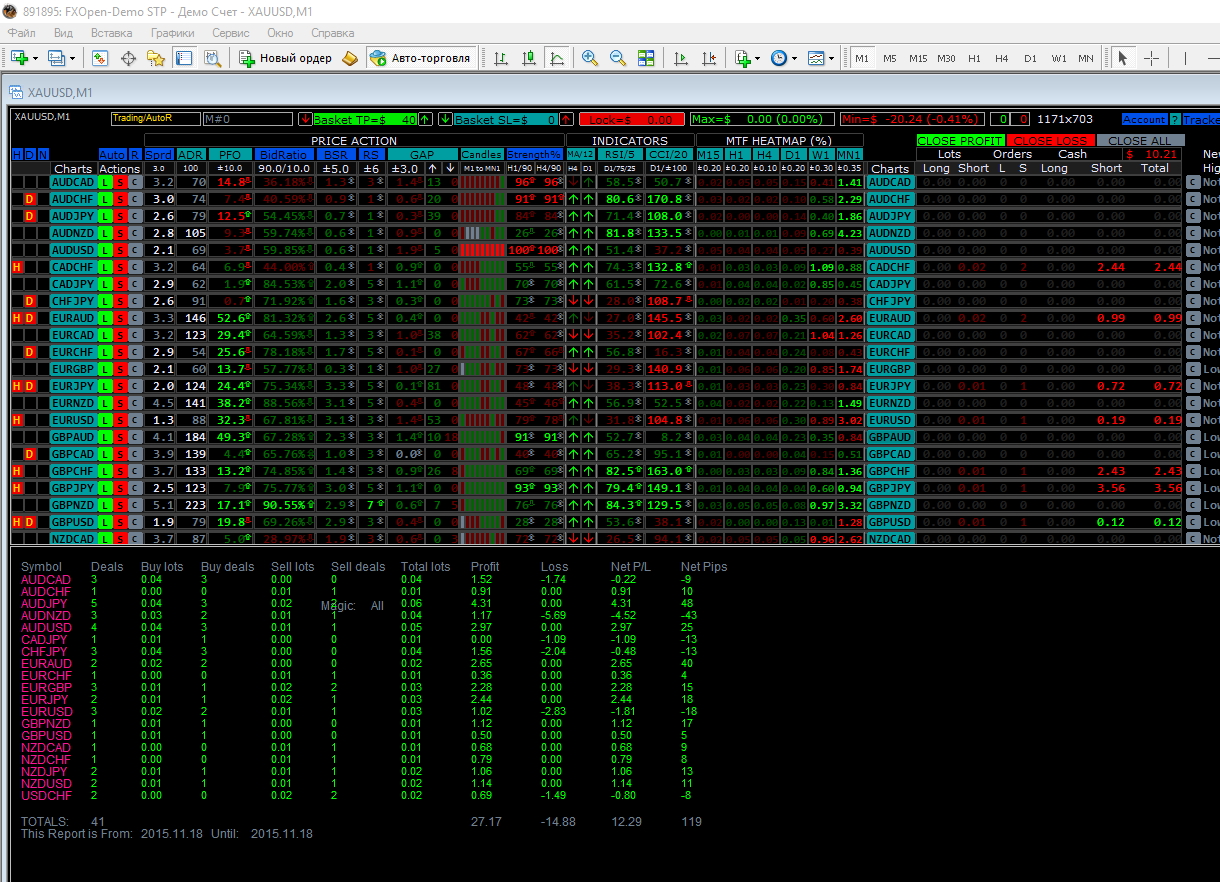Viewport: 1220px width, 882px height.
Task: Toggle the Auto-trading (Авто-торговля) button
Action: [420, 58]
